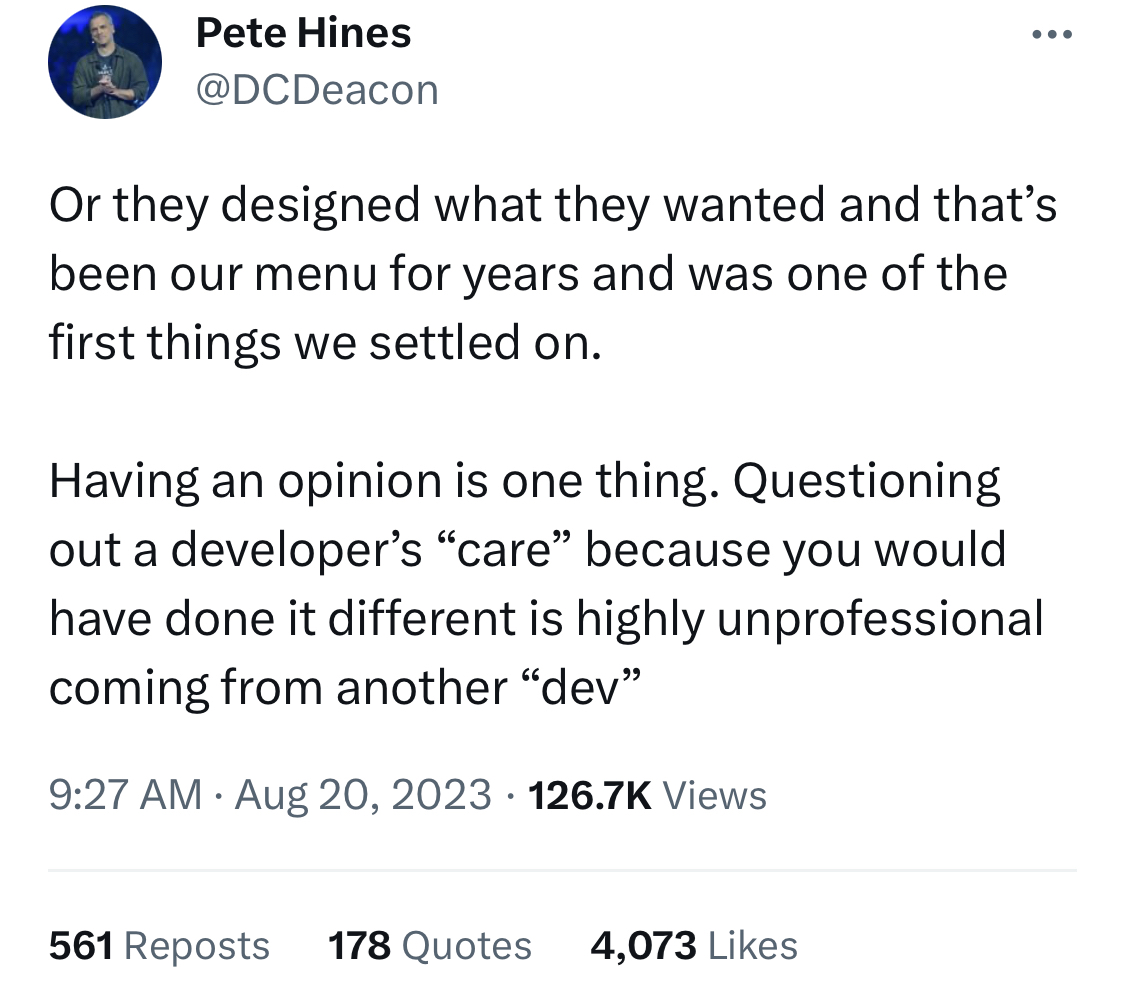Click the word "Questioning" in the tweet
This screenshot has height=1003, width=1125.
(x=866, y=481)
